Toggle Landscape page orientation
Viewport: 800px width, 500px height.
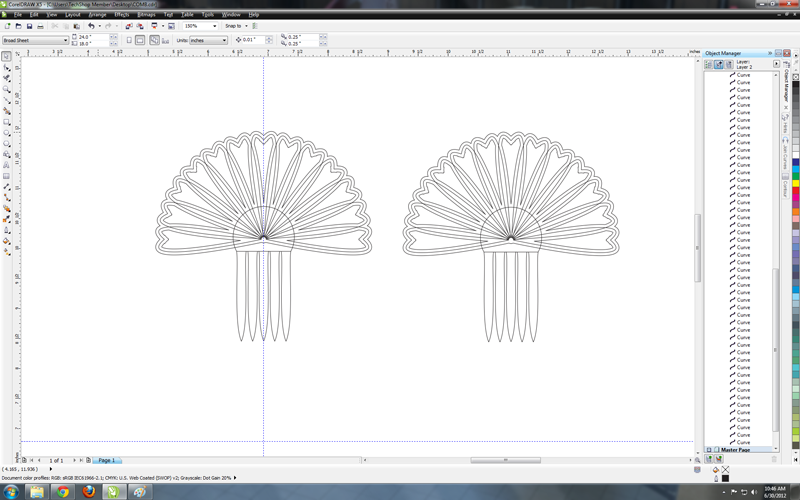coord(140,40)
